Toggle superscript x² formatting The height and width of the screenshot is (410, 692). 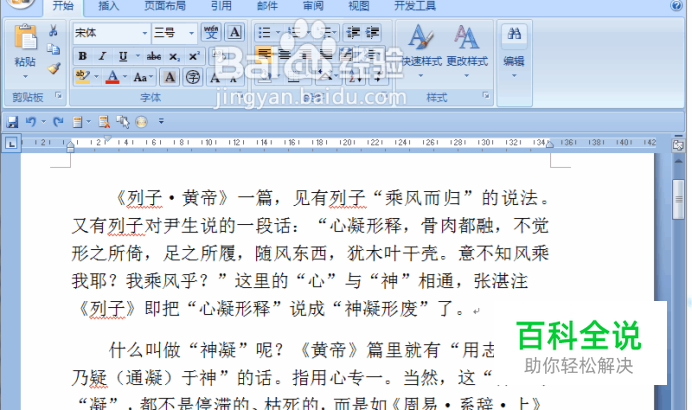click(195, 56)
